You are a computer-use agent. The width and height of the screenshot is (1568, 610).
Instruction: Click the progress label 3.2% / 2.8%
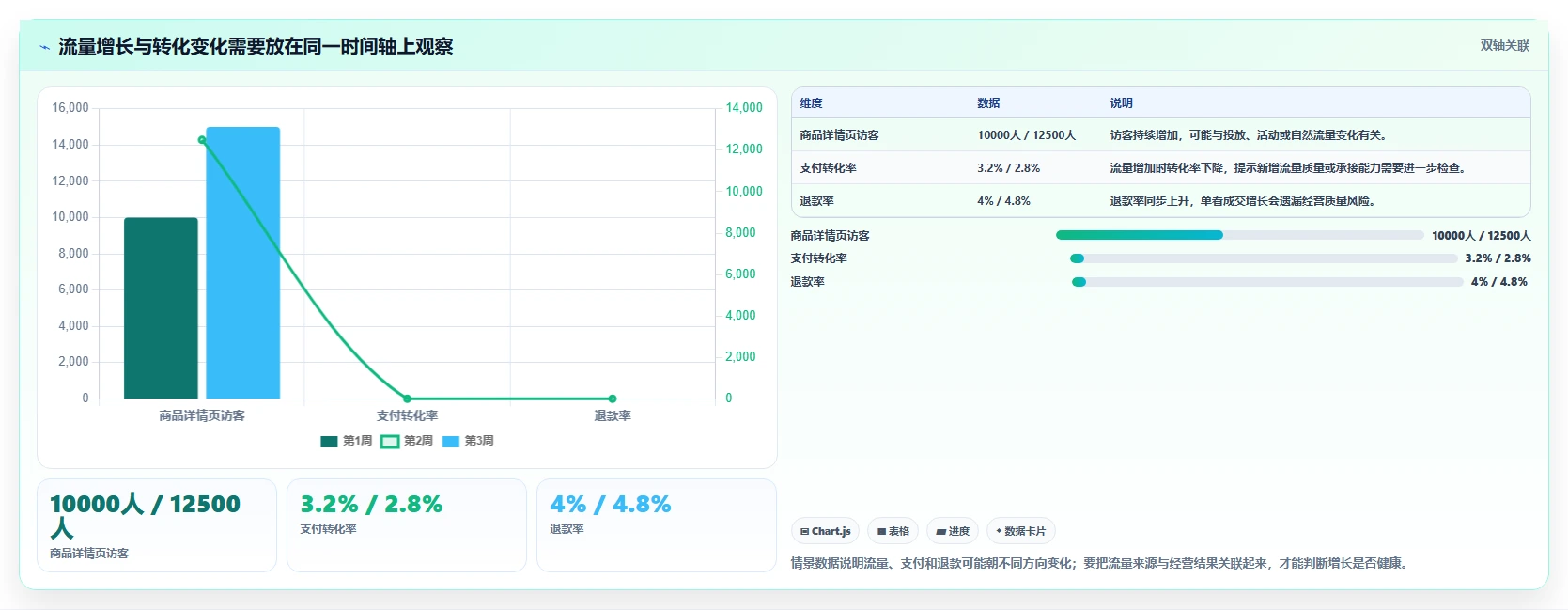1498,258
